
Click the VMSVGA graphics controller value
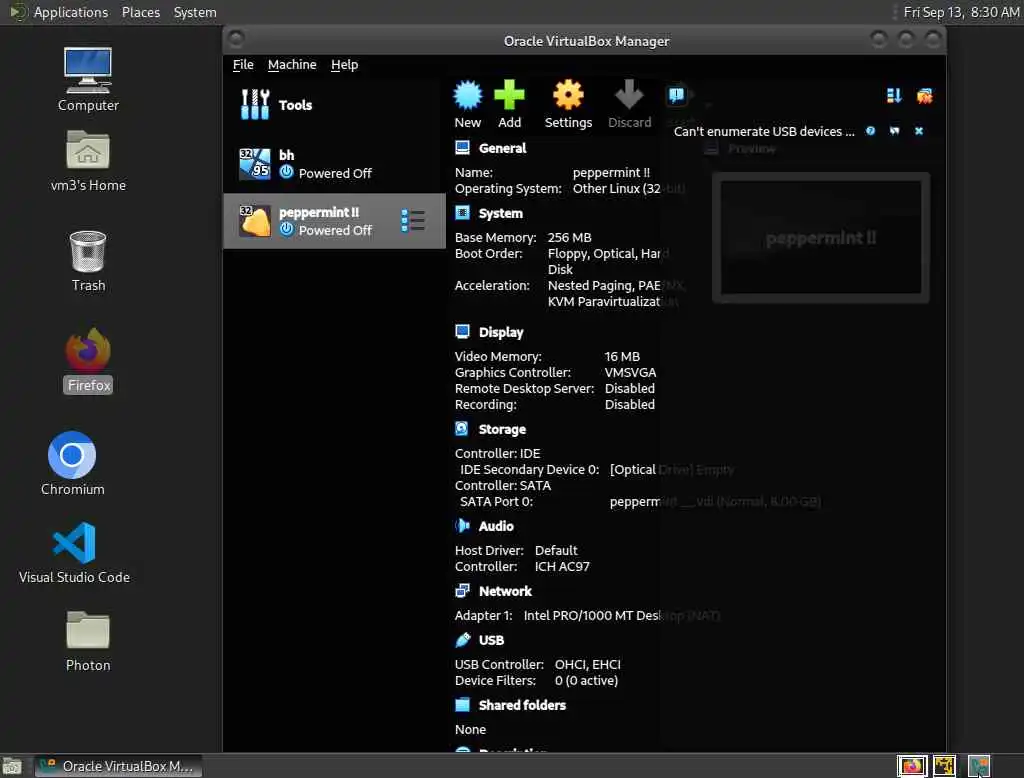630,372
